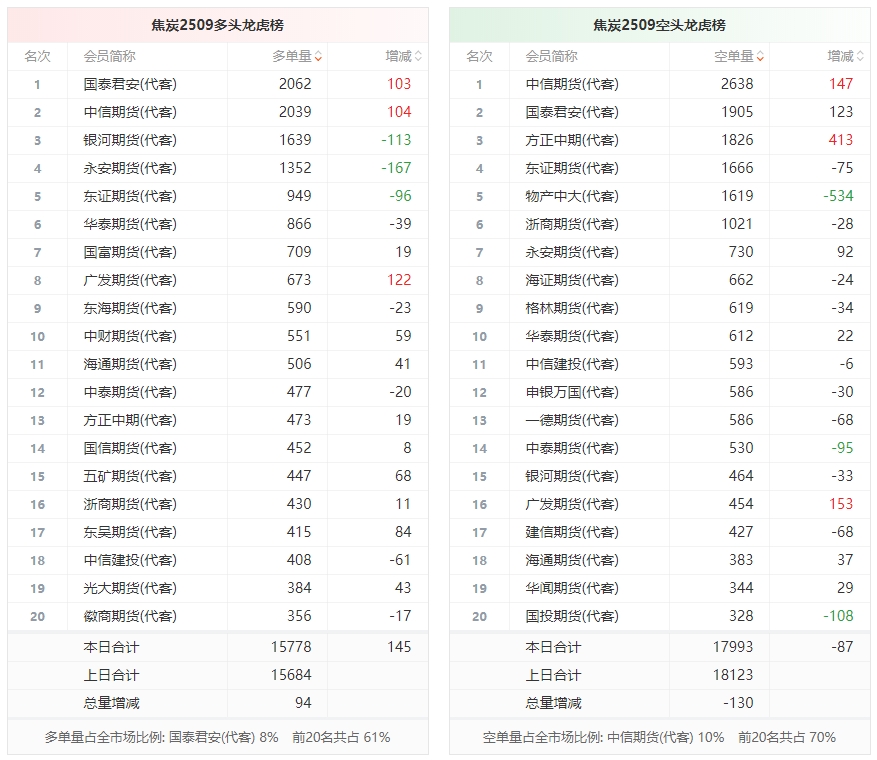This screenshot has width=877, height=760.
Task: Click previous-day short total 18123
Action: click(733, 675)
